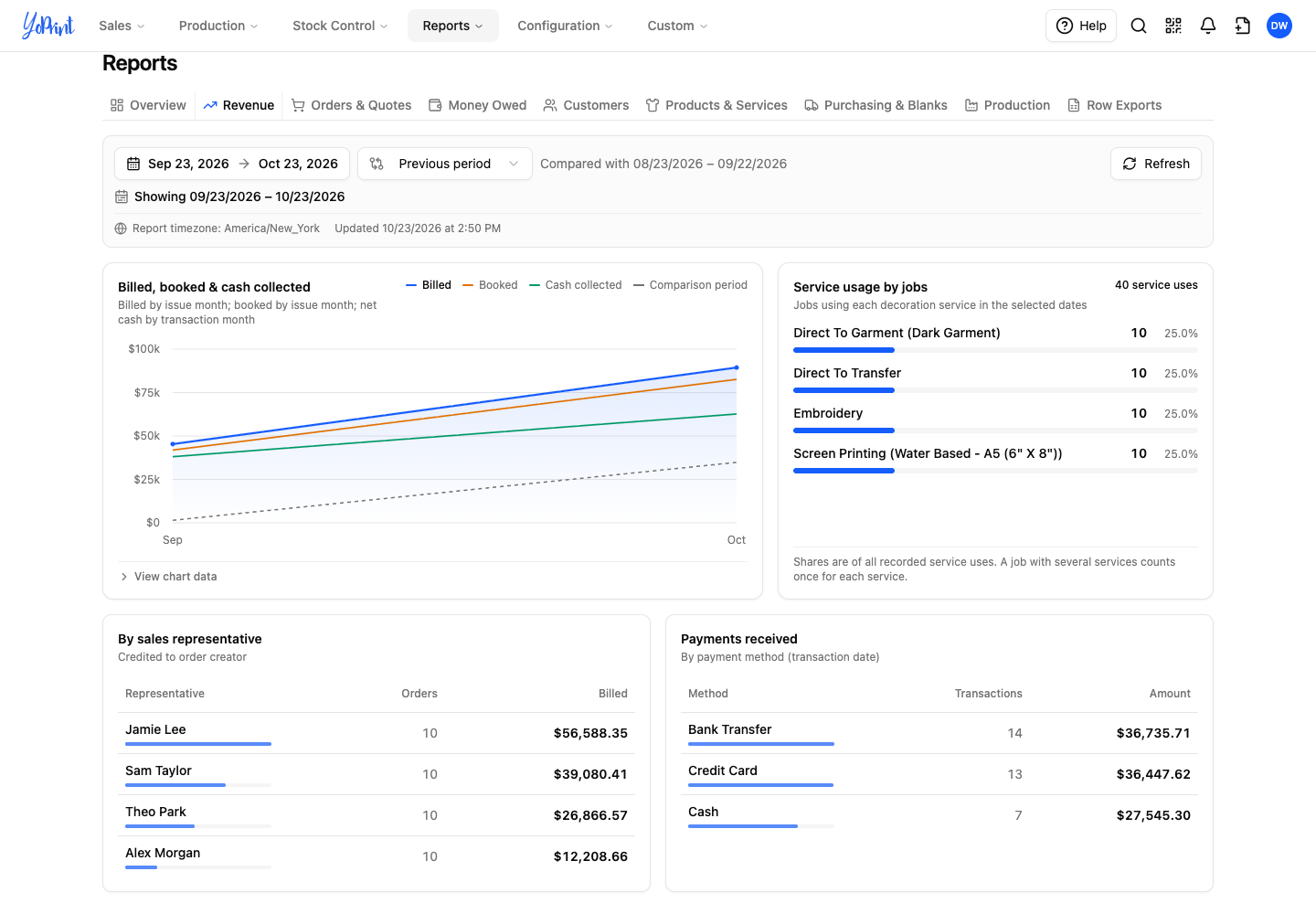Click the Jamie Lee representative row
1316x914 pixels.
377,733
